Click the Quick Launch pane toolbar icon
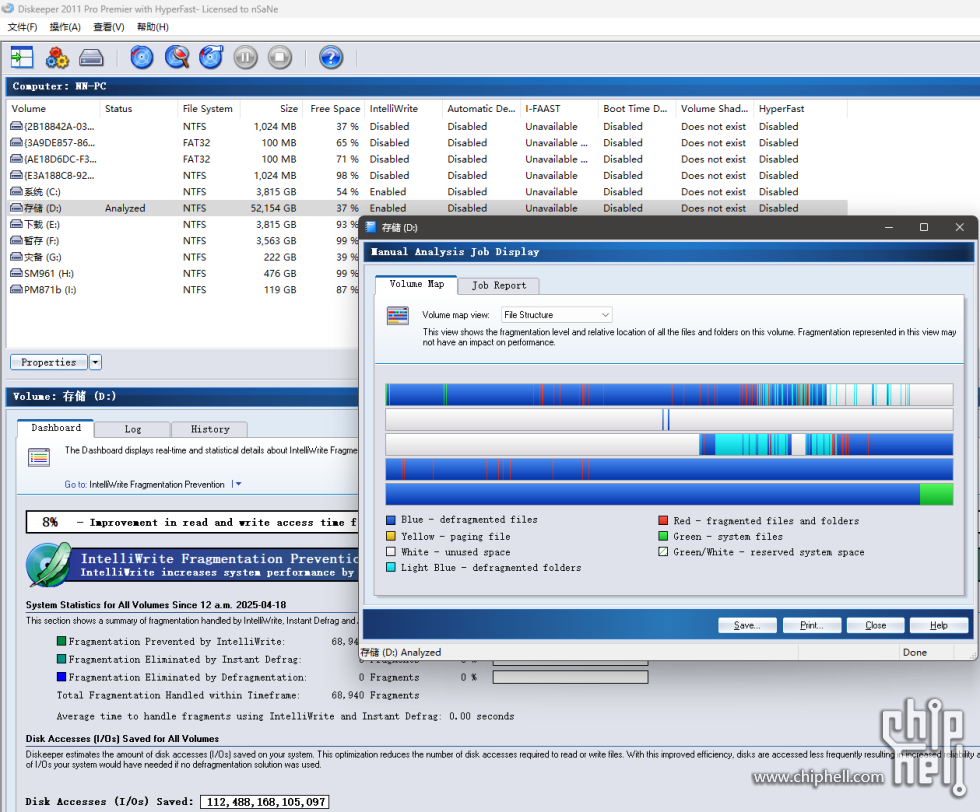 (x=22, y=58)
